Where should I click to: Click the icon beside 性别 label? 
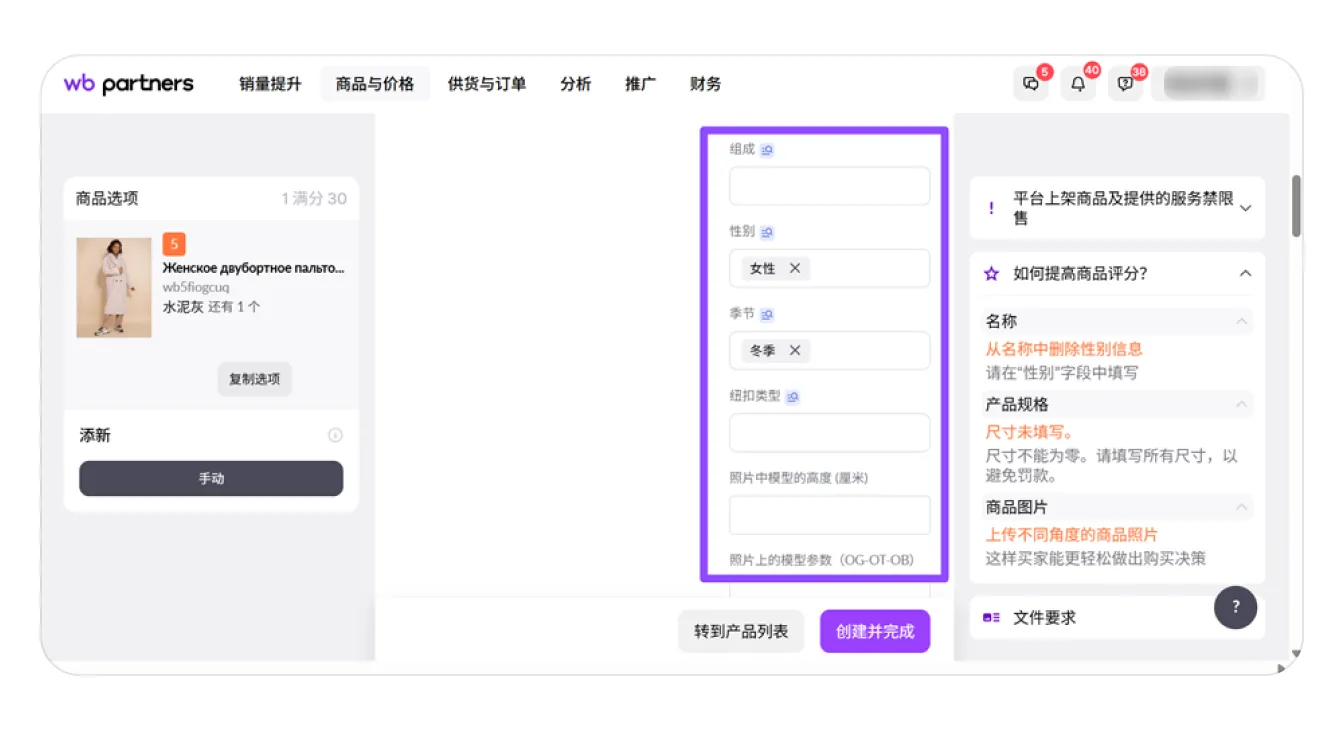pyautogui.click(x=767, y=232)
